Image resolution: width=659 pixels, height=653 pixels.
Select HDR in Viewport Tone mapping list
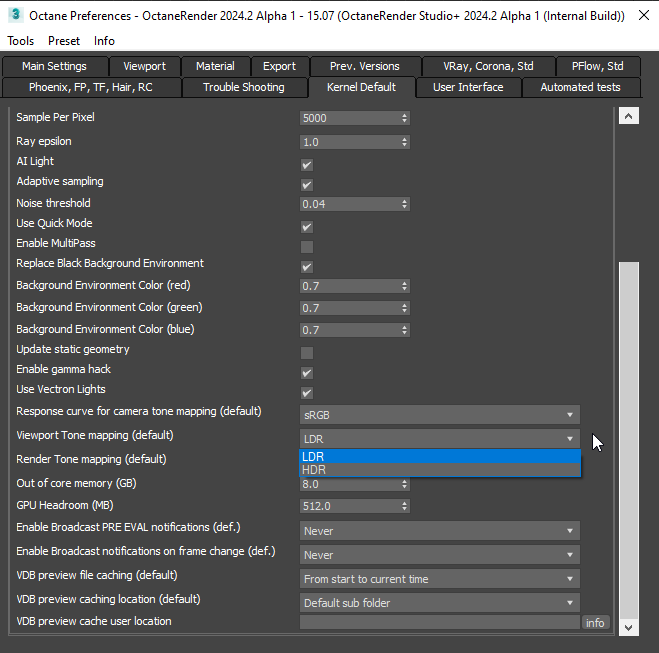coord(440,470)
